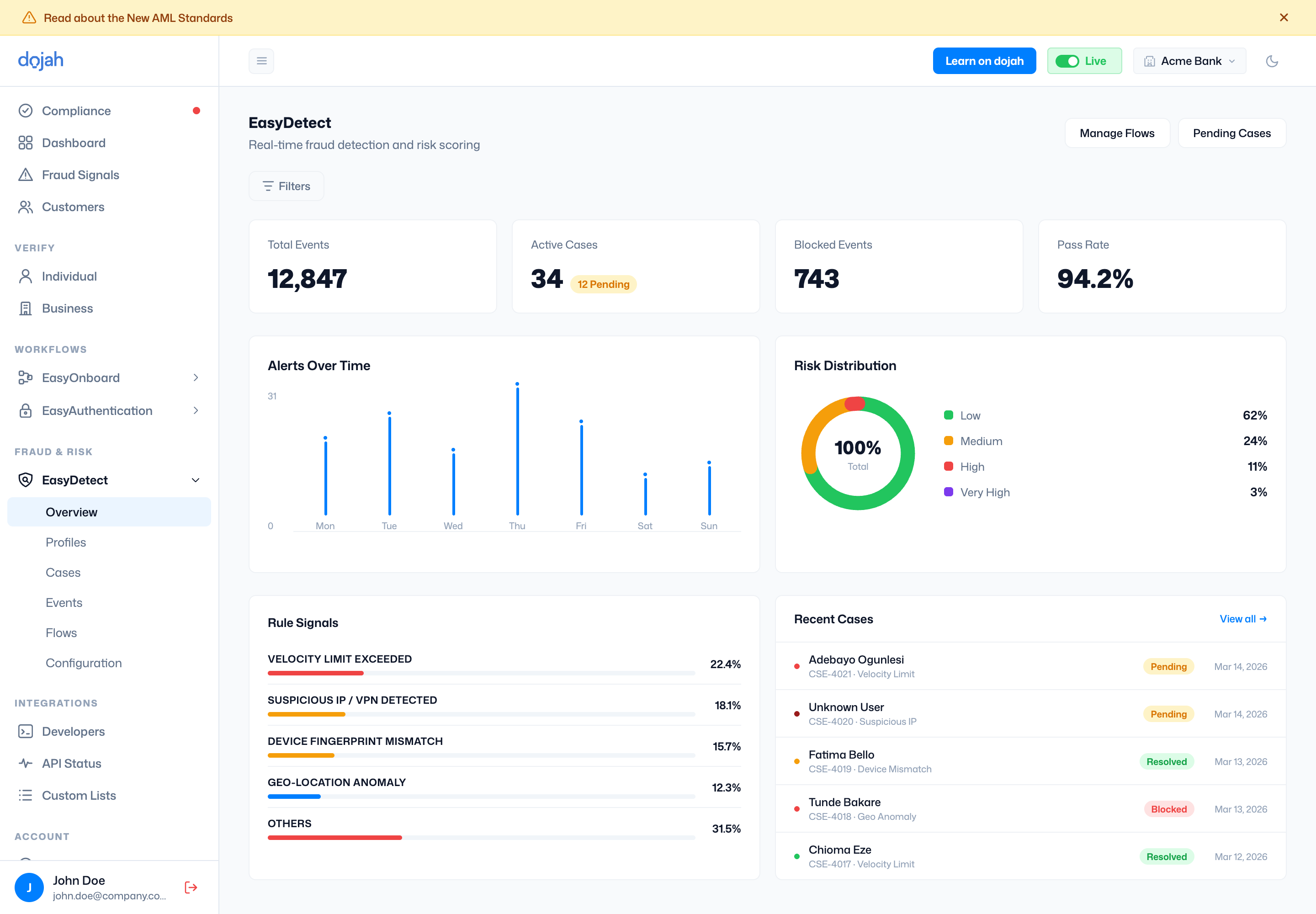The height and width of the screenshot is (914, 1316).
Task: Click the Pass Rate 94.2% value
Action: (1094, 279)
